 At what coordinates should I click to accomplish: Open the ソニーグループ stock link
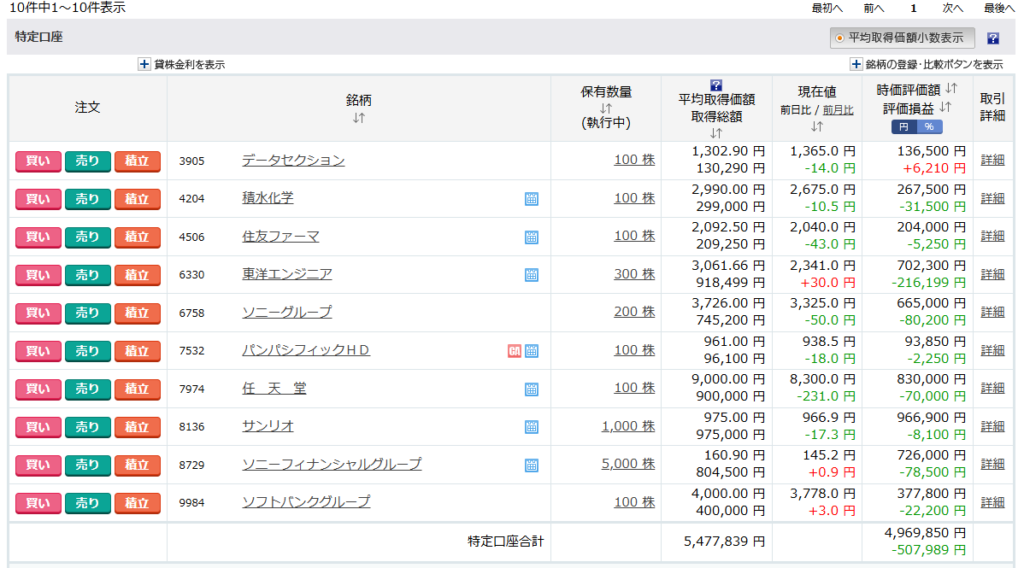tap(286, 312)
